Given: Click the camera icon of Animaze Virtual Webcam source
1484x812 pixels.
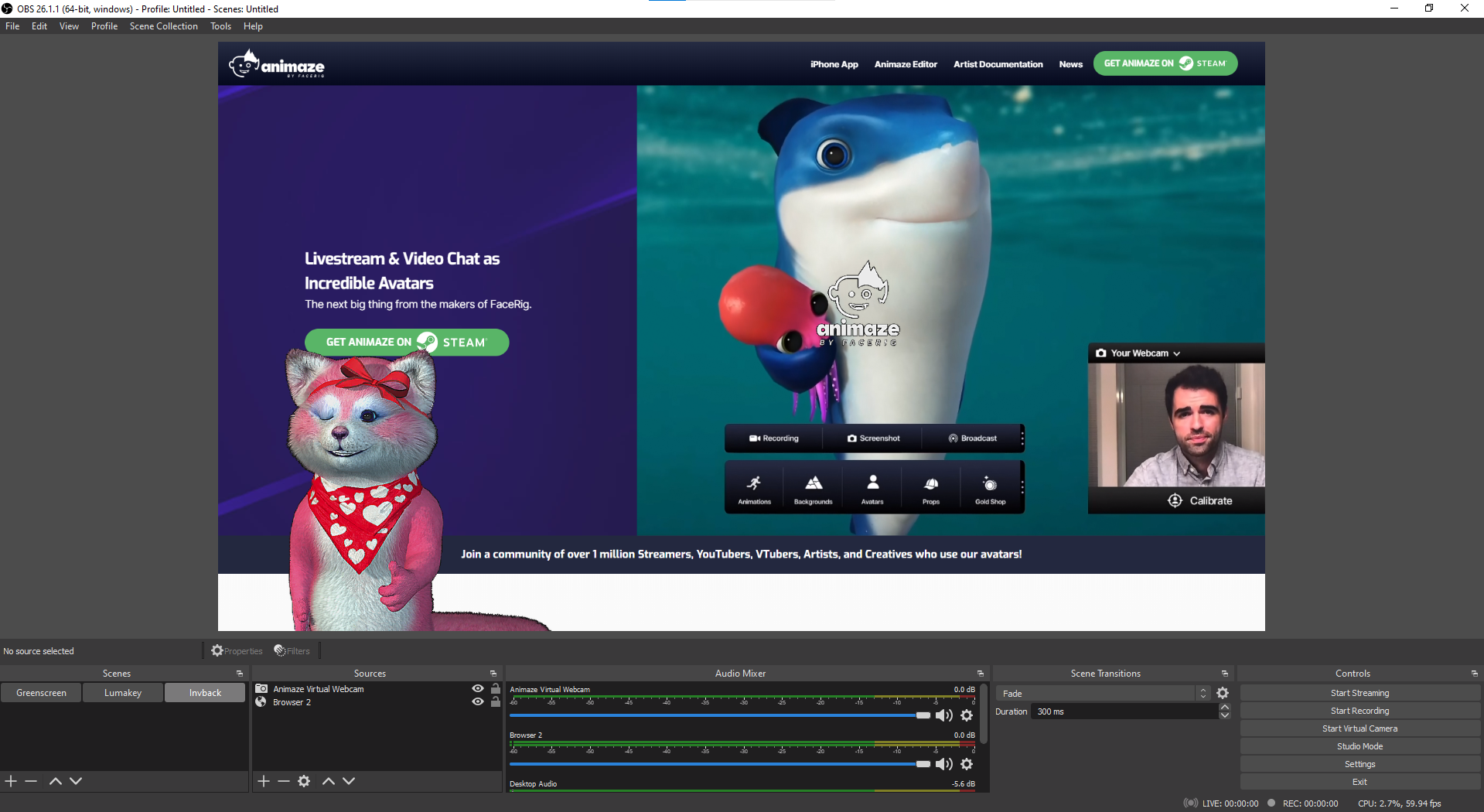Looking at the screenshot, I should click(x=261, y=688).
